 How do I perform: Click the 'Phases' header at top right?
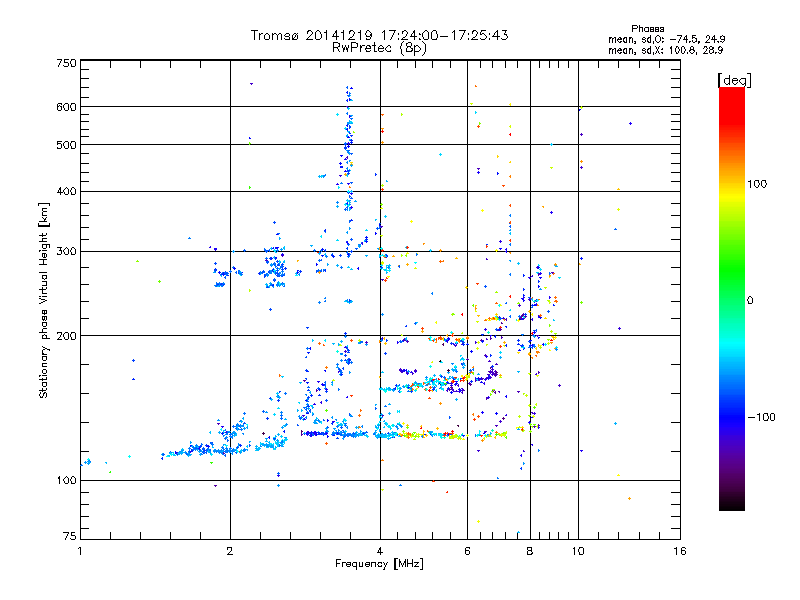(x=647, y=29)
